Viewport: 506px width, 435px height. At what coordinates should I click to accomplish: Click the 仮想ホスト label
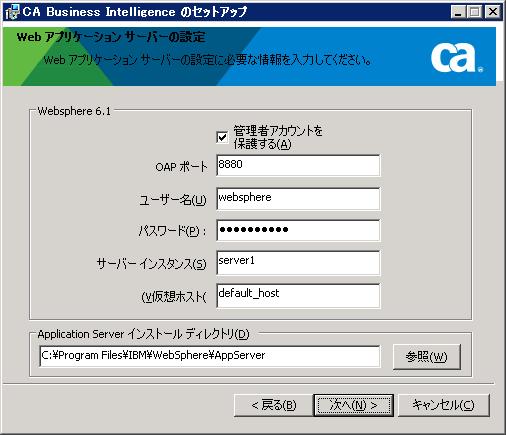(174, 297)
